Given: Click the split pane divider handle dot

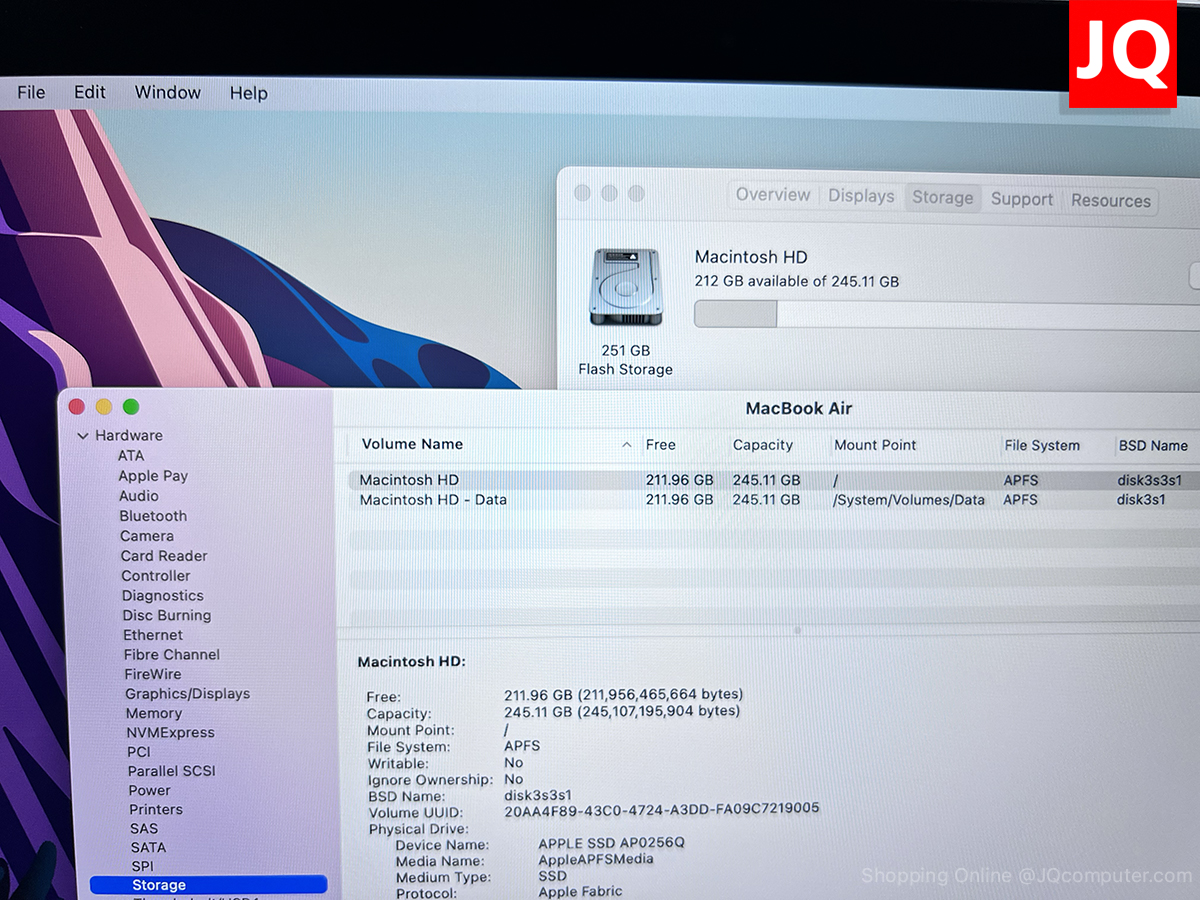Looking at the screenshot, I should (797, 630).
